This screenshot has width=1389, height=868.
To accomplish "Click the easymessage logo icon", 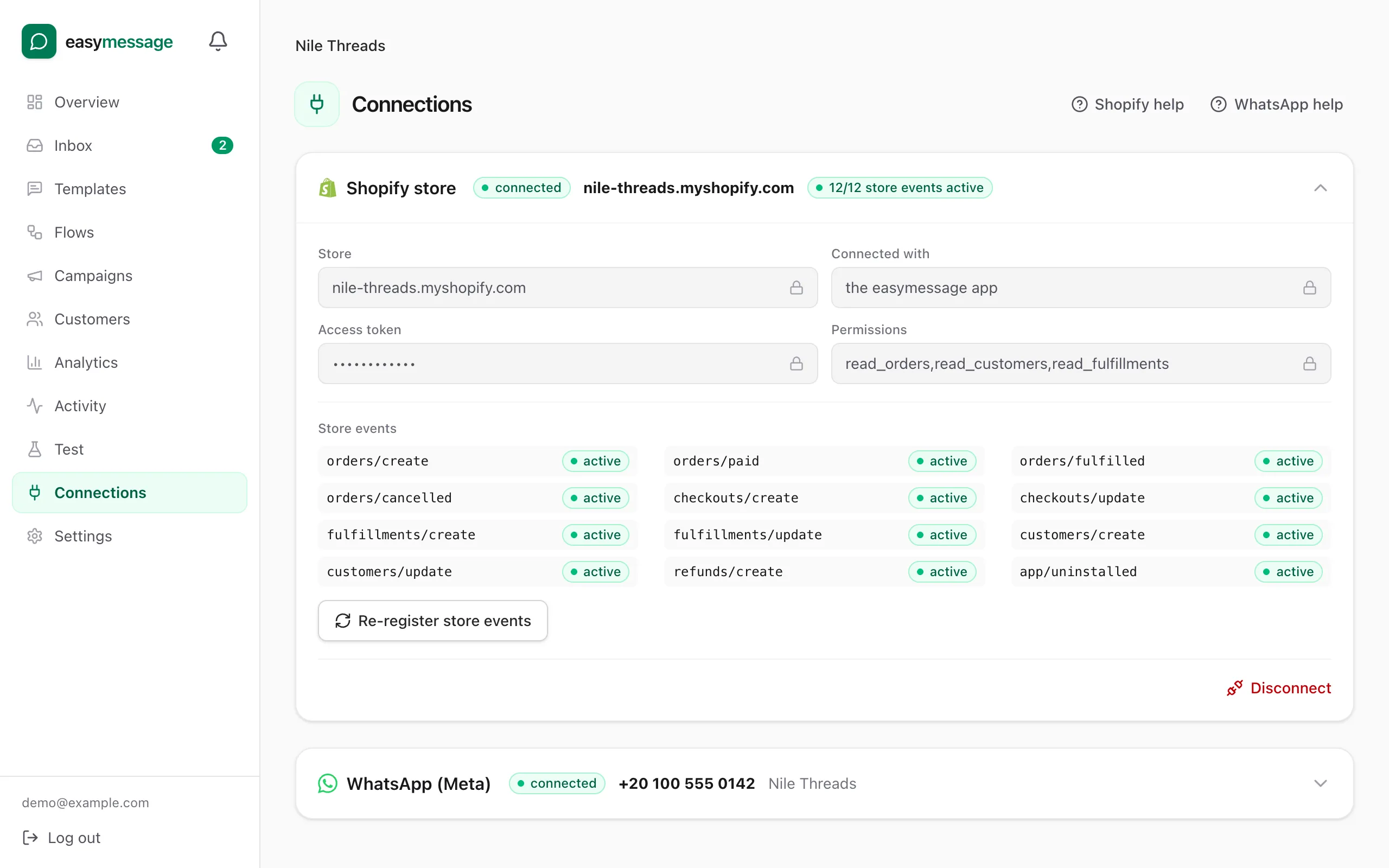I will click(39, 41).
